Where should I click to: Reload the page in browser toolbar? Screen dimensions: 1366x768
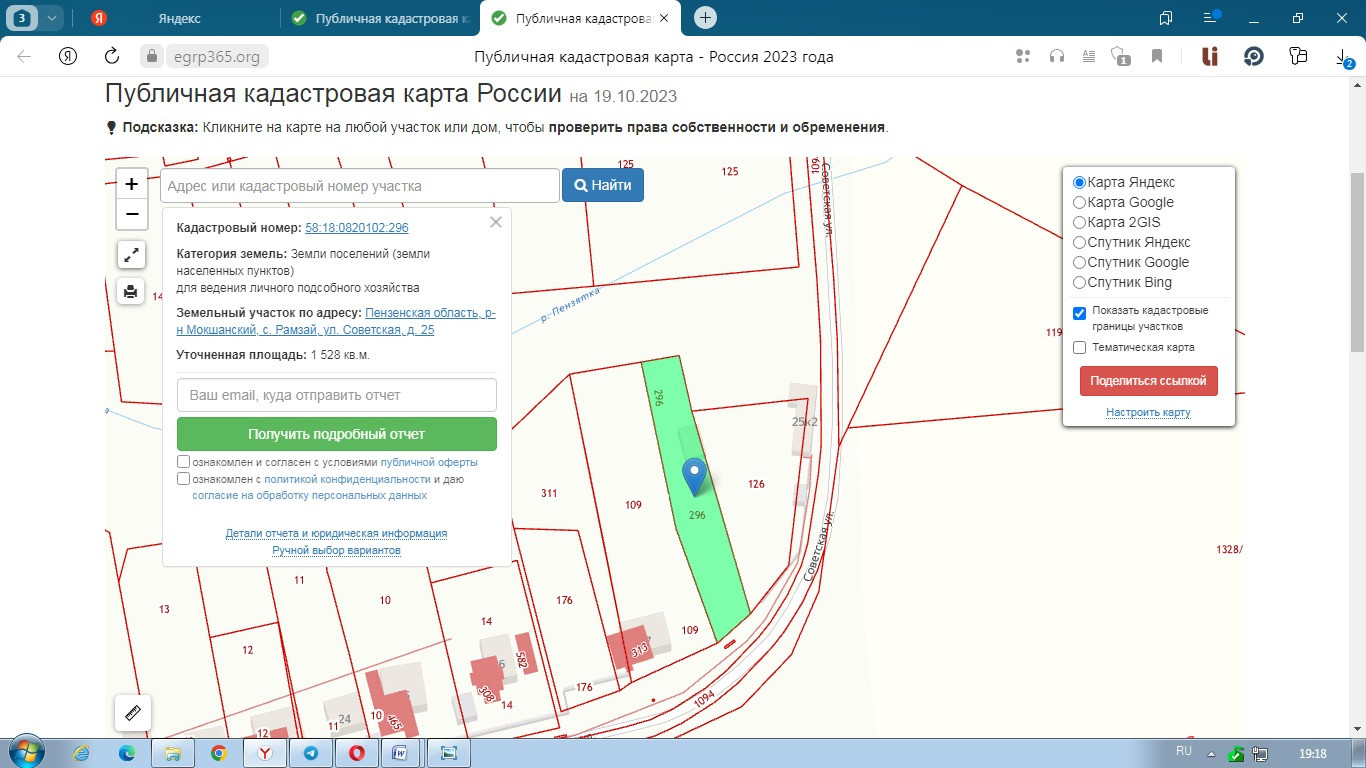pos(112,56)
